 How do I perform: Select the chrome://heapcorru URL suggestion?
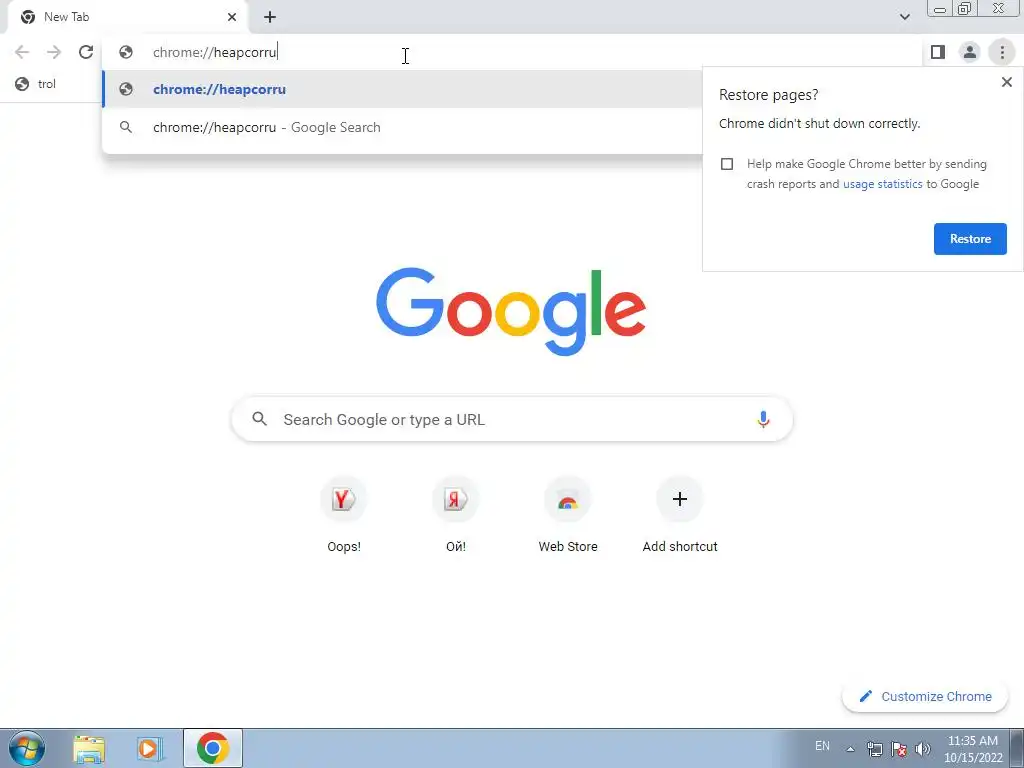402,89
